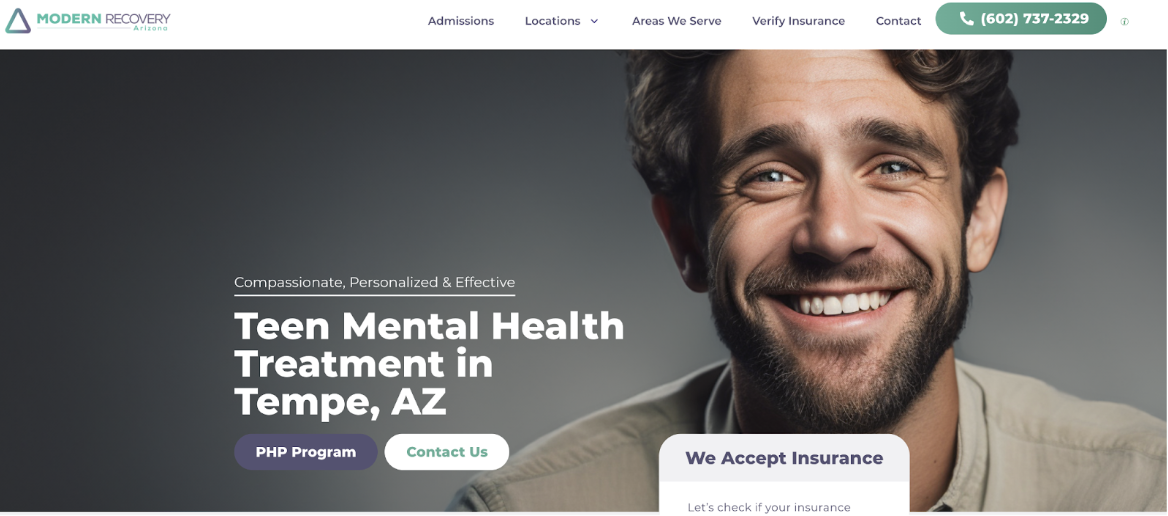Click the white Contact Us button
The image size is (1168, 516).
(447, 452)
